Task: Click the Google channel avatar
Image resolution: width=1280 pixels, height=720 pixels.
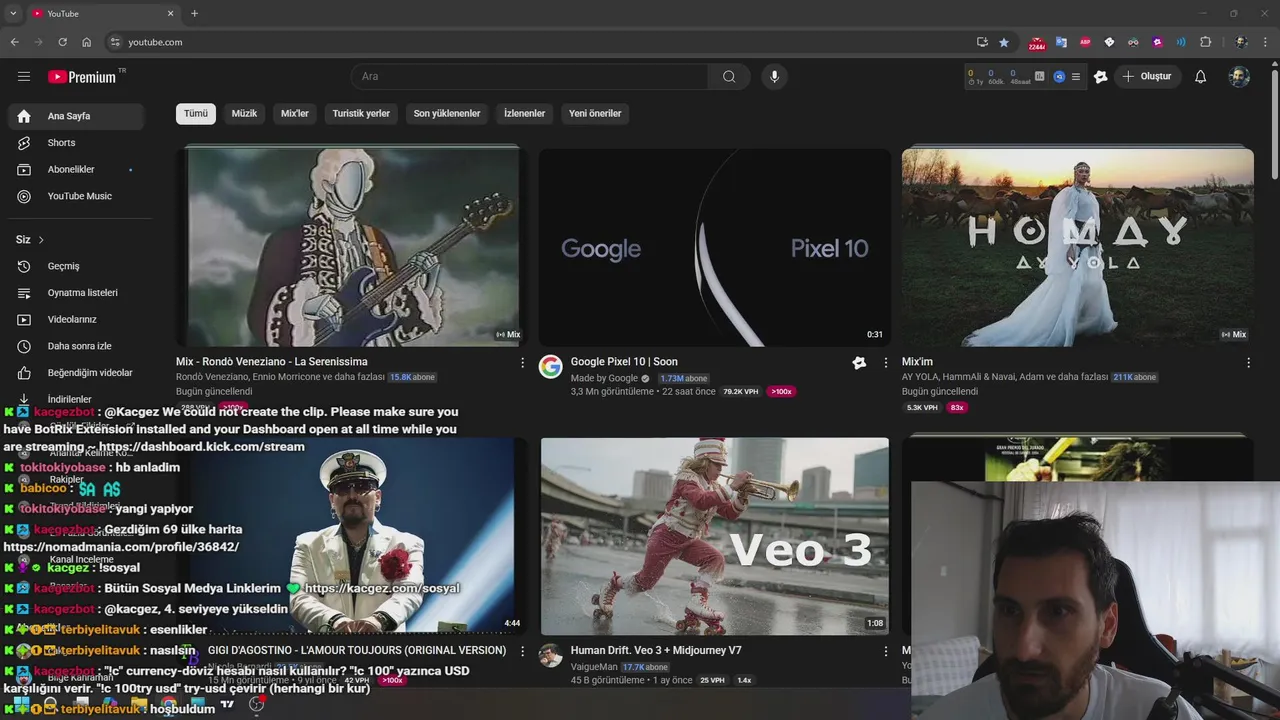Action: point(550,366)
